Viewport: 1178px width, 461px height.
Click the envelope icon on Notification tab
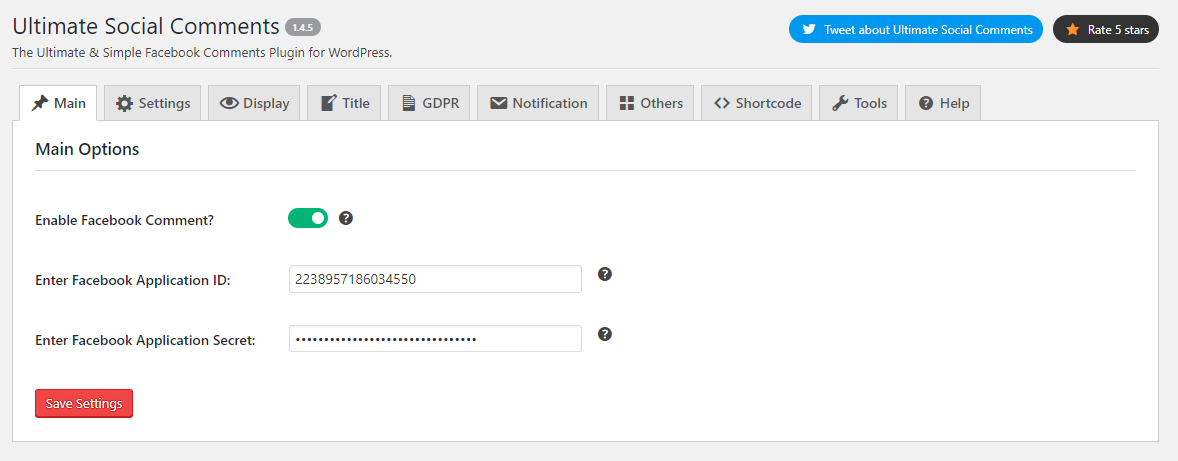[x=498, y=103]
